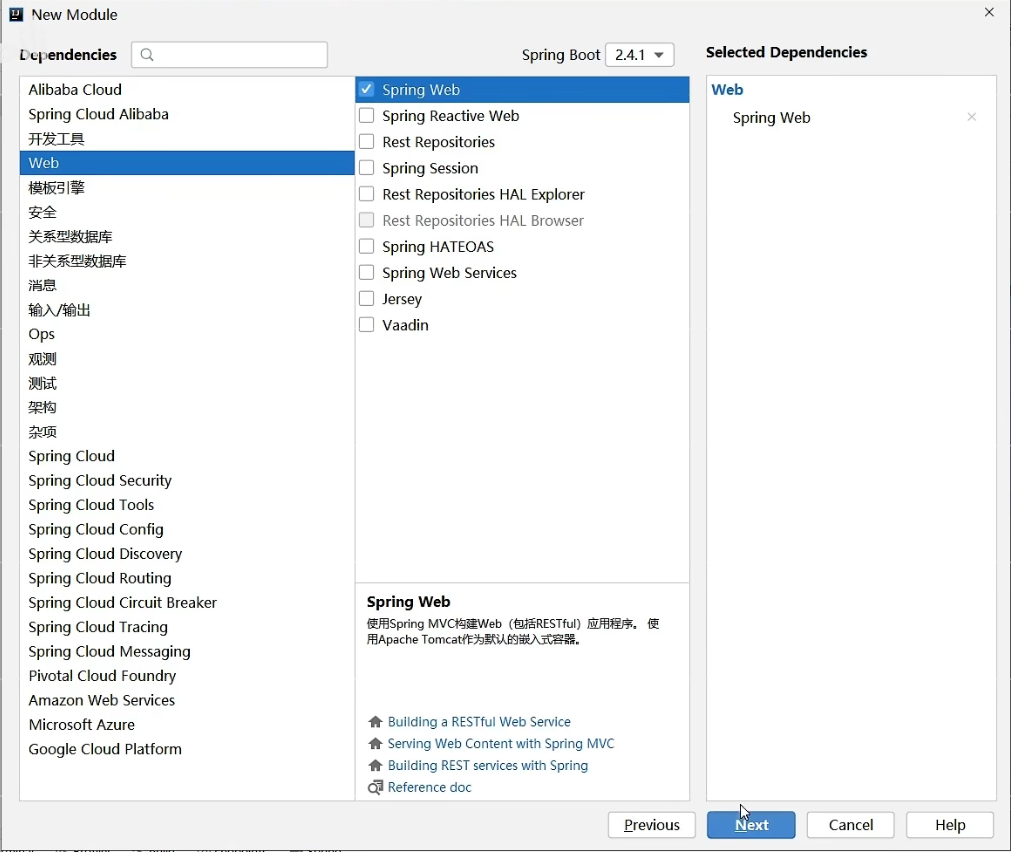Open Serving Web Content with Spring MVC

(501, 744)
